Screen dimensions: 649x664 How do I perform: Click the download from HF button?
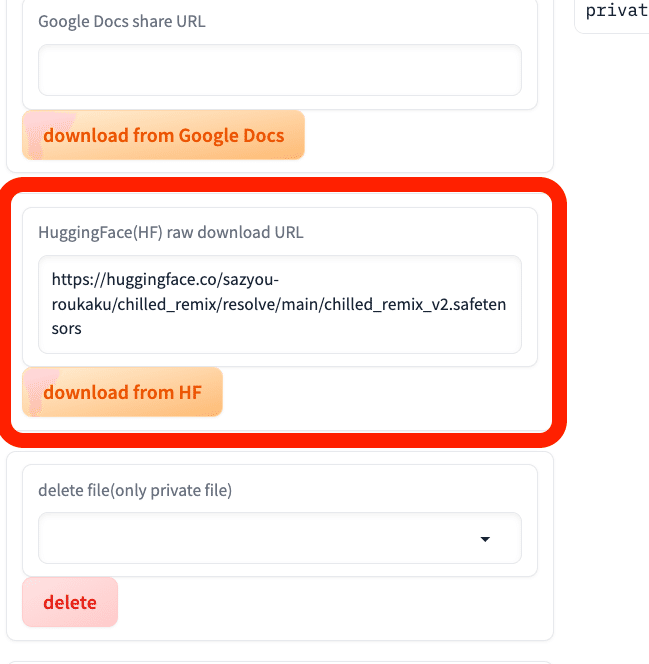(x=122, y=392)
